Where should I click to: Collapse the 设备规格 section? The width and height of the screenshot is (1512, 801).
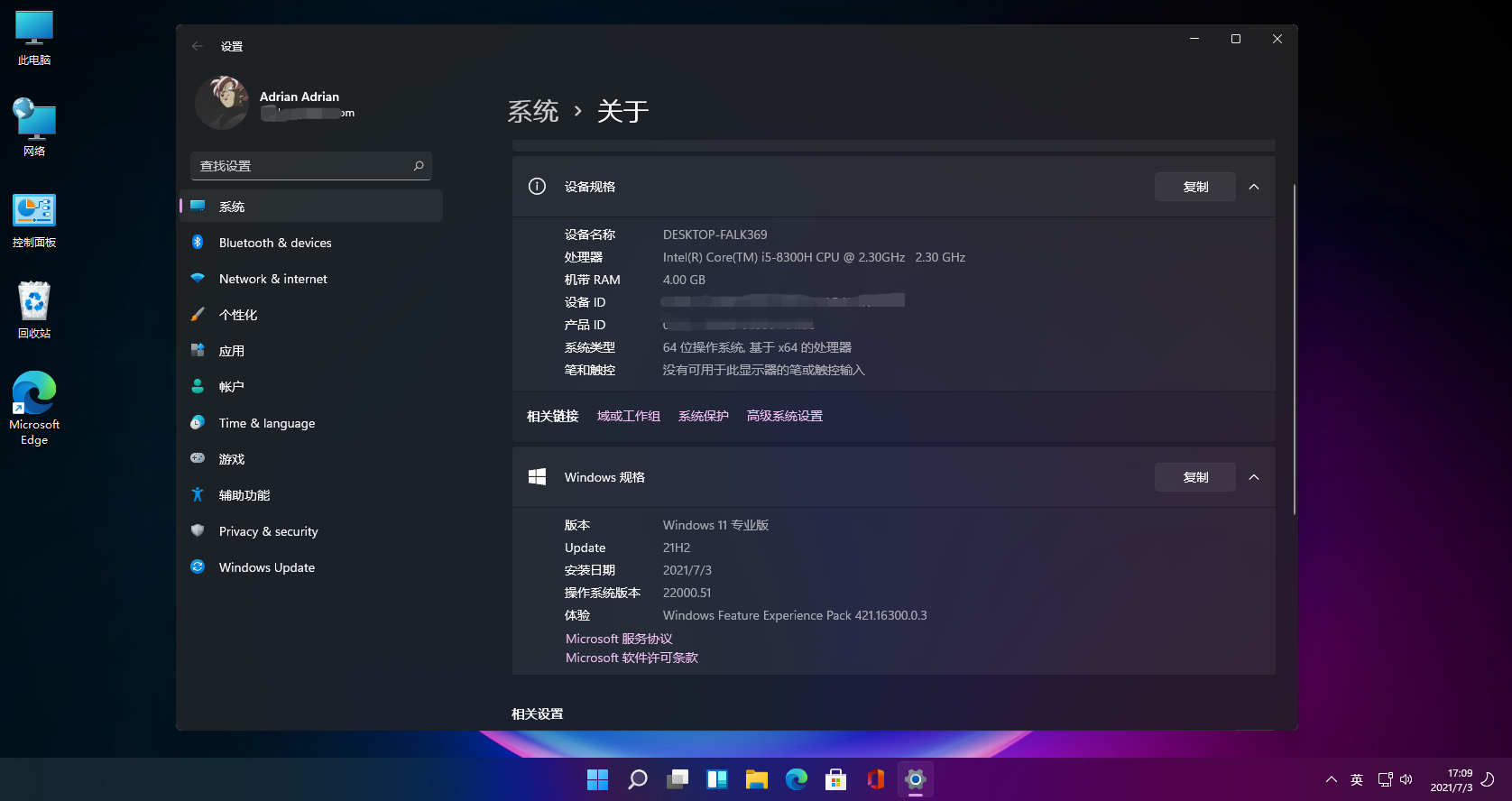point(1254,187)
